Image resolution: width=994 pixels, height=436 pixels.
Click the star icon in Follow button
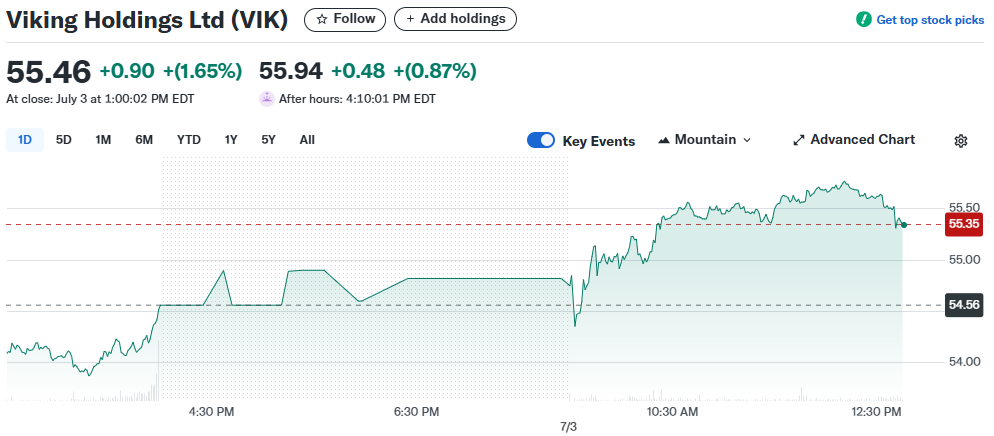pos(322,19)
